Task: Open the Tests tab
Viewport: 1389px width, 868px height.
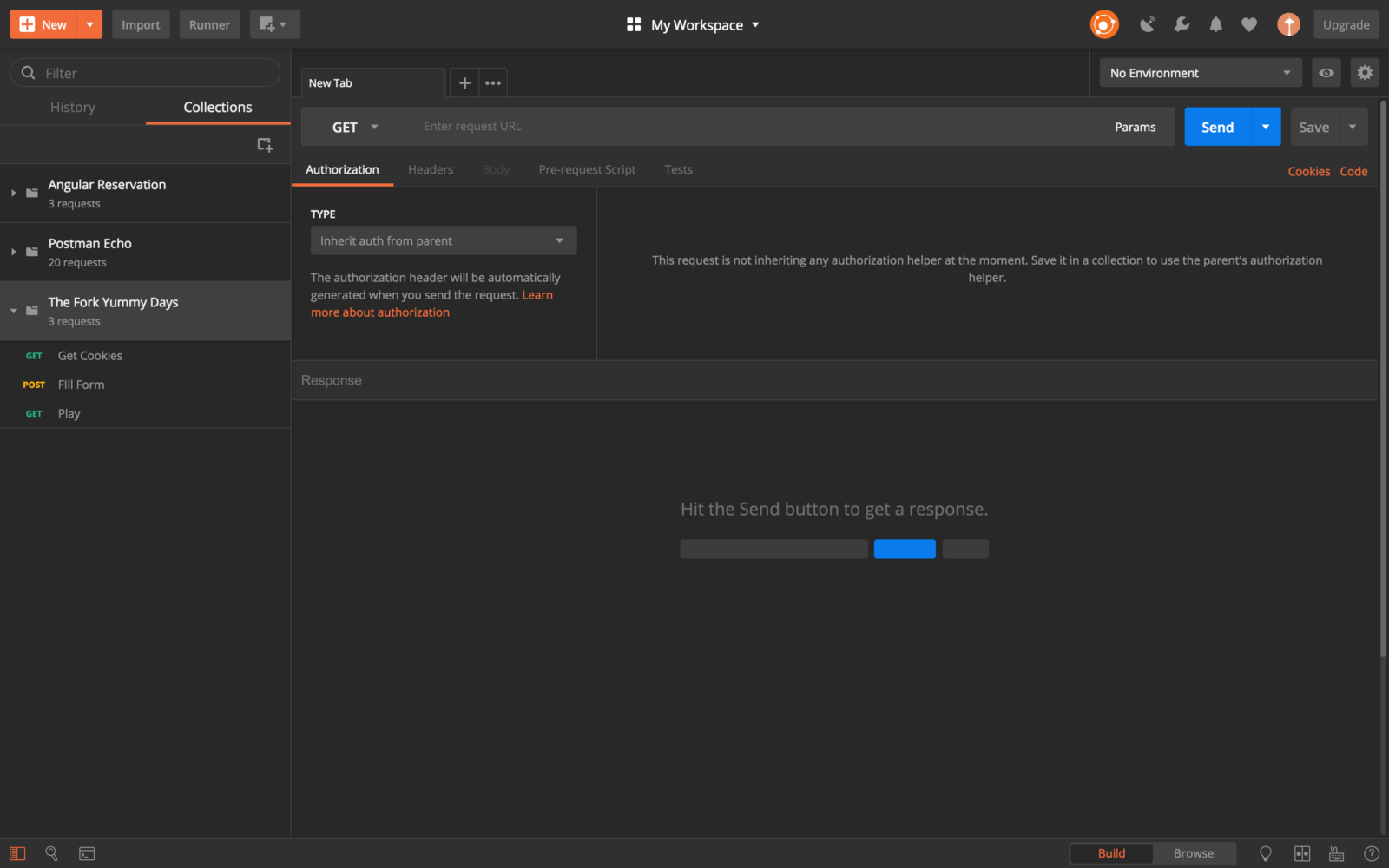Action: click(679, 169)
